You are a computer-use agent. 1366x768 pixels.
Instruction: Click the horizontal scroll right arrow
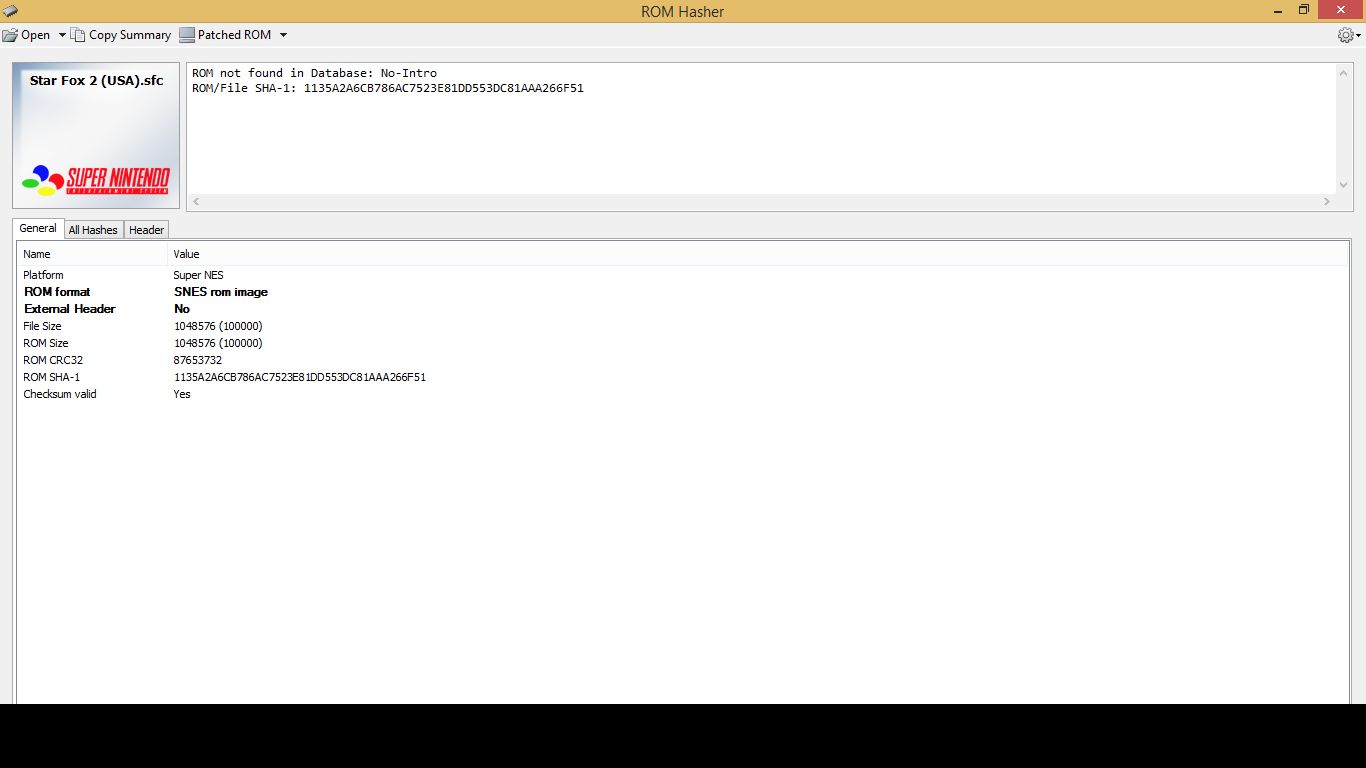(x=1327, y=202)
